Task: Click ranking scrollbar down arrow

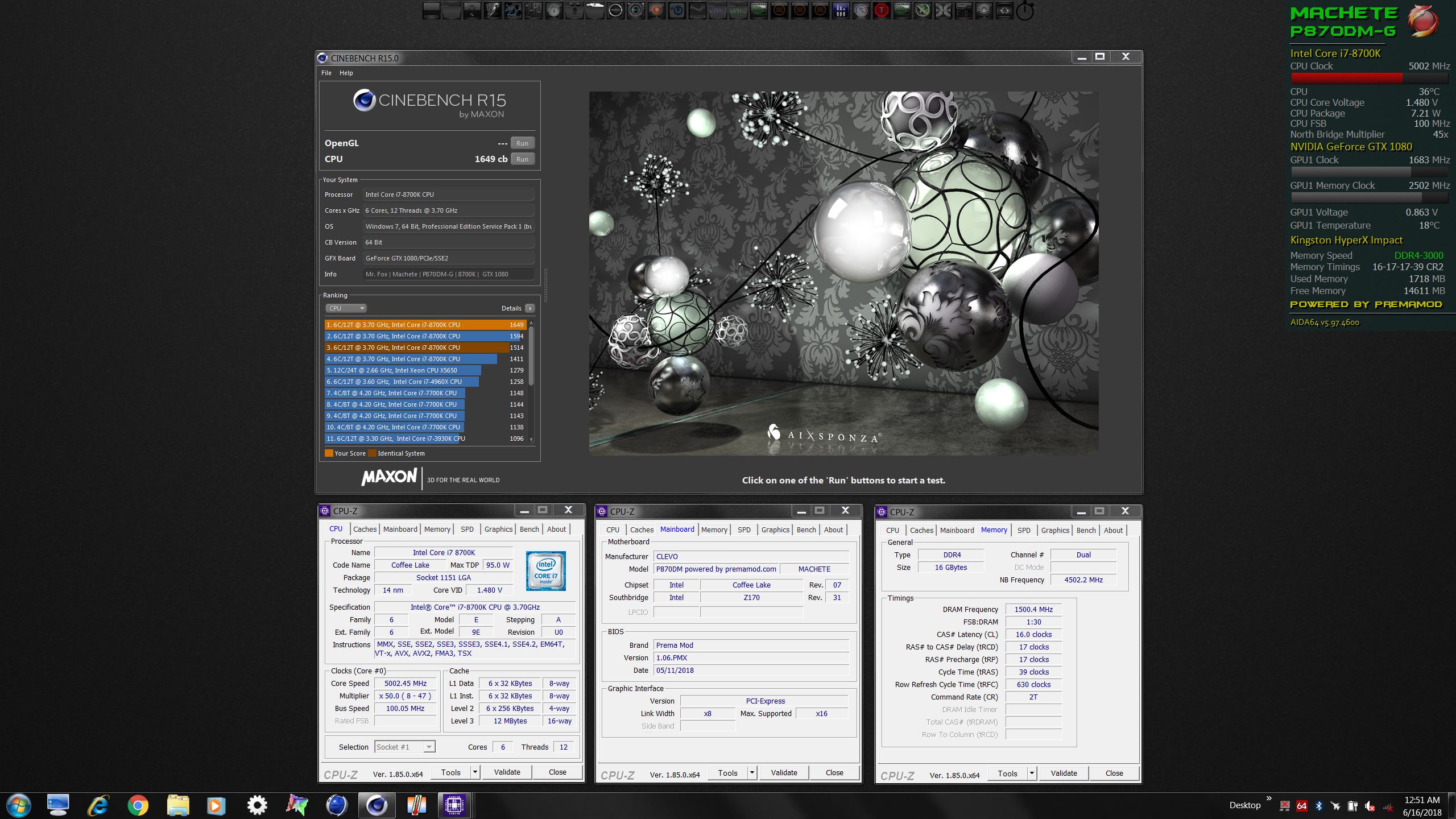Action: (531, 440)
